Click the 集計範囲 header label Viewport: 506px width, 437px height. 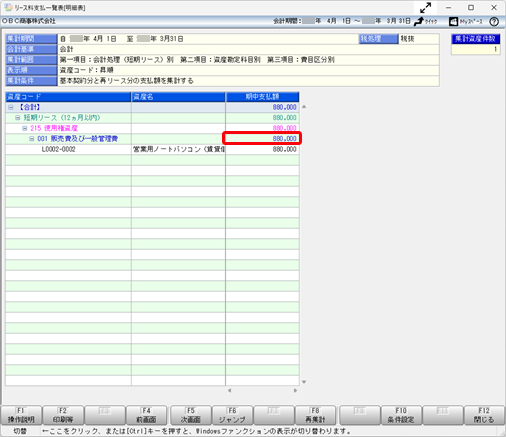[31, 60]
